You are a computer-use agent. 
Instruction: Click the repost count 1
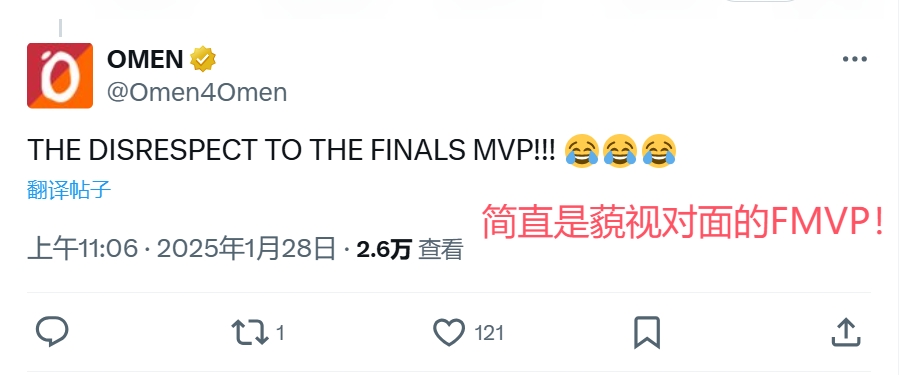280,333
